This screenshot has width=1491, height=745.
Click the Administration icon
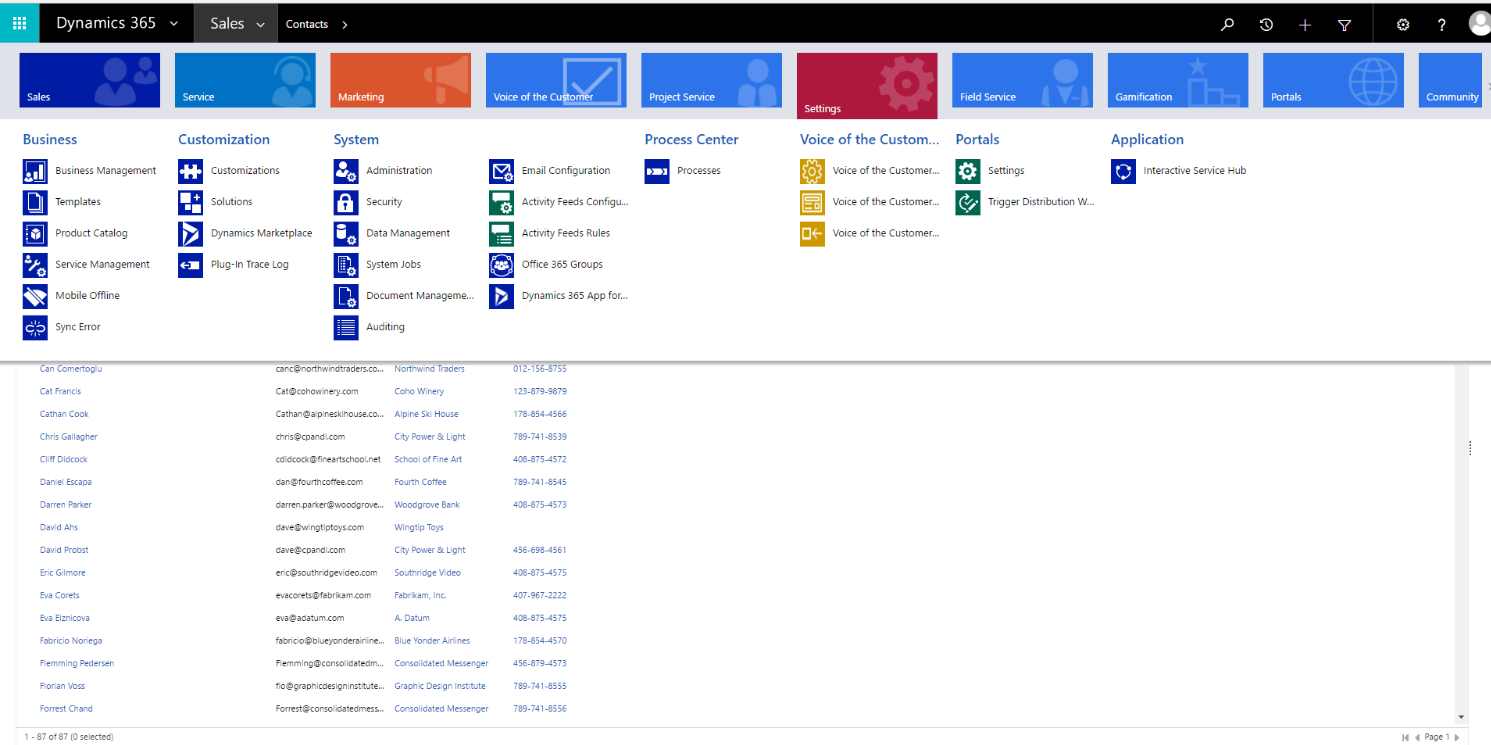[346, 171]
